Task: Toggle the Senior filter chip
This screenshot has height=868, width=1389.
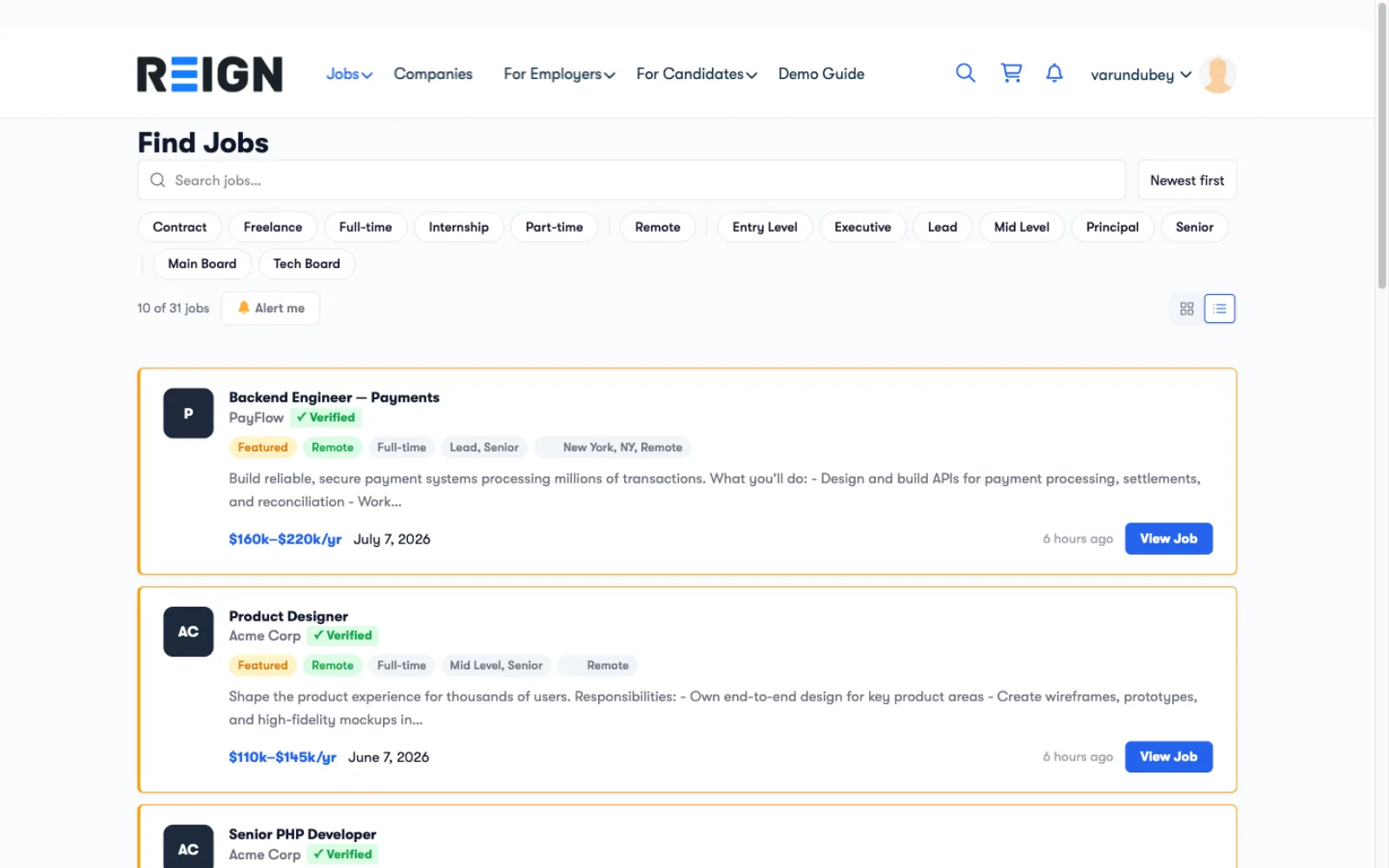Action: [1195, 227]
